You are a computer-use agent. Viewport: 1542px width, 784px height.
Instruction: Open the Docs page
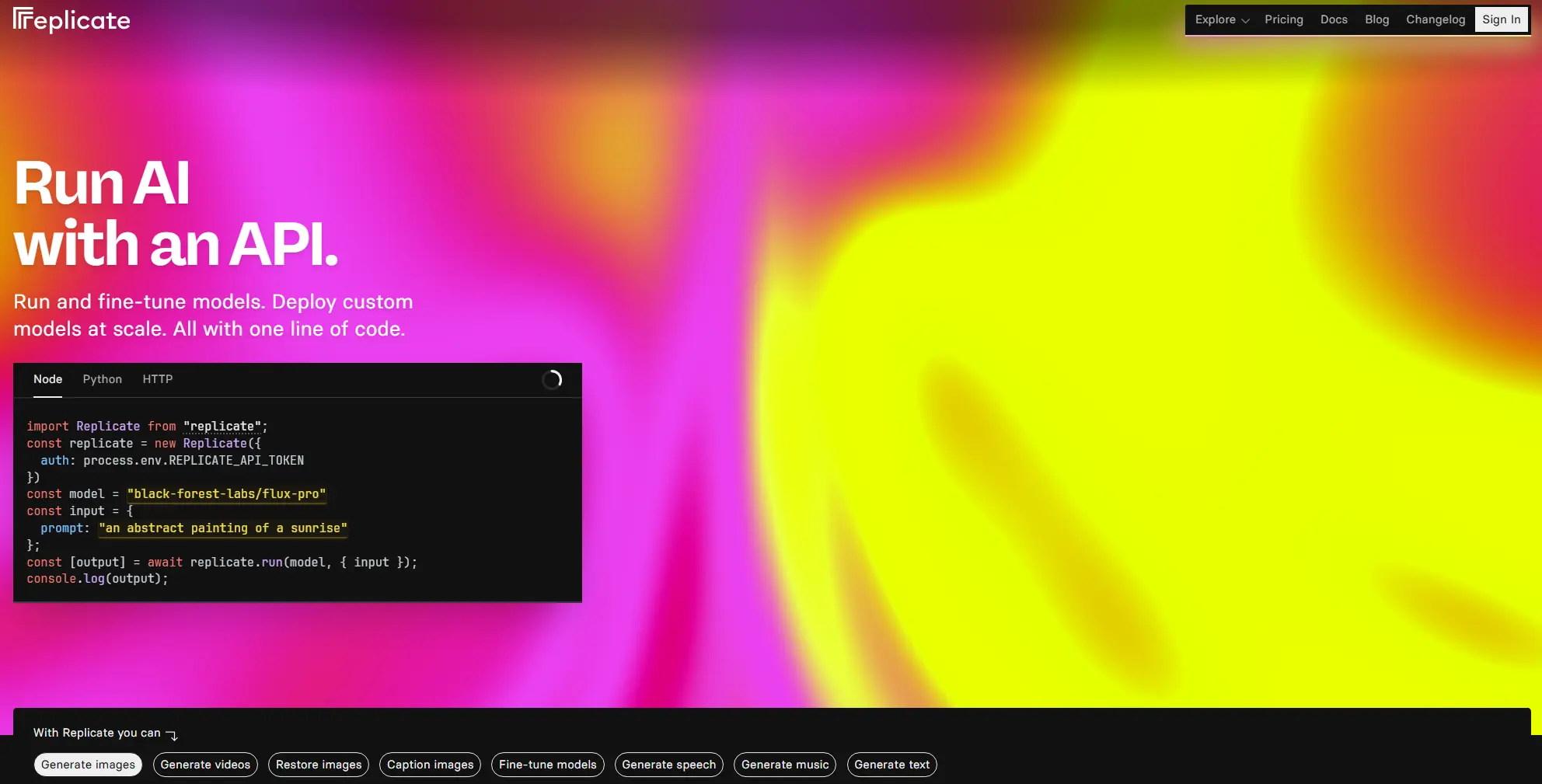pyautogui.click(x=1333, y=20)
